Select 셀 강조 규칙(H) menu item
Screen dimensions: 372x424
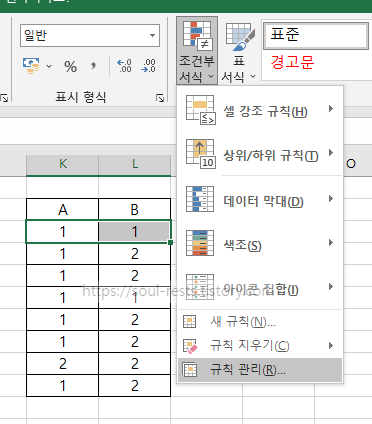(260, 110)
